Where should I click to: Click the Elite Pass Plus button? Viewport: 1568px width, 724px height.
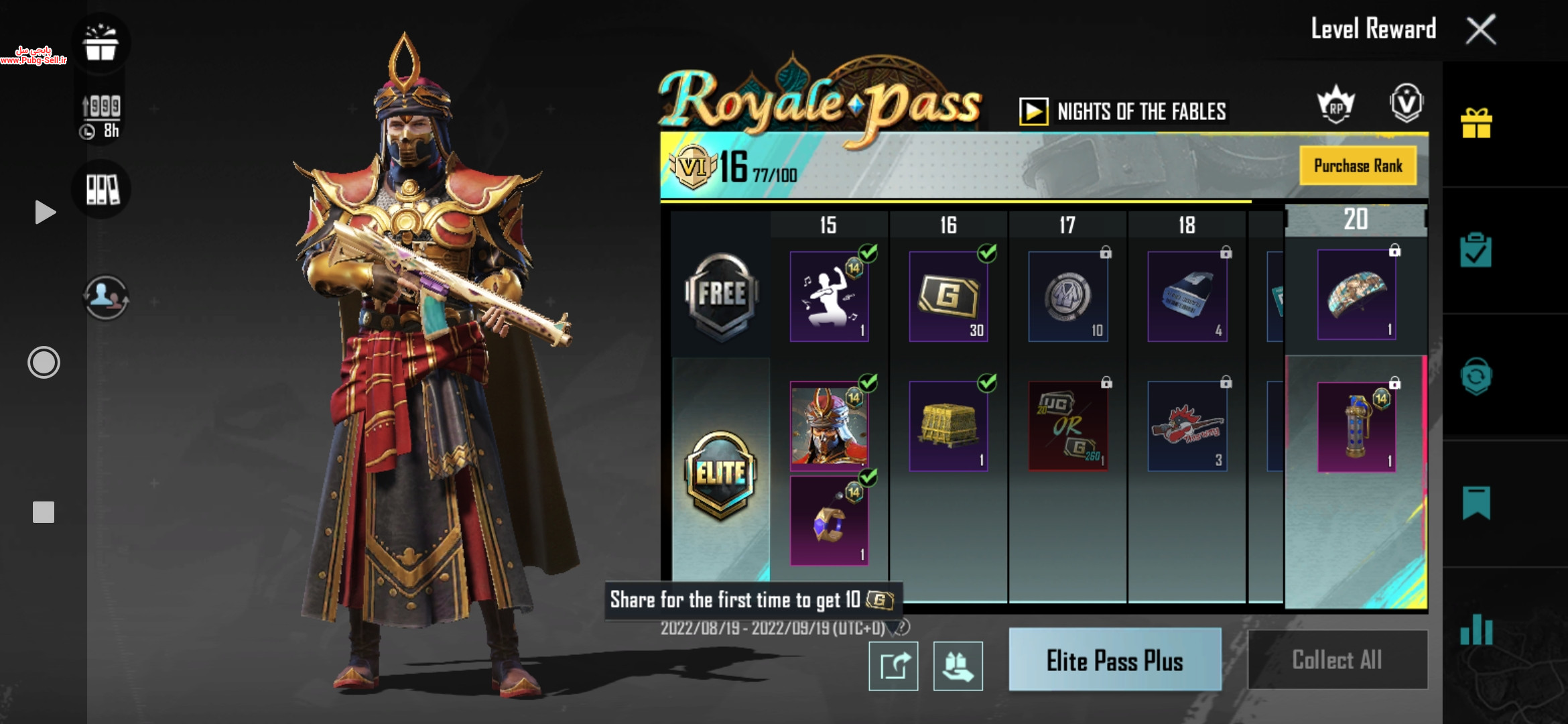click(1115, 660)
